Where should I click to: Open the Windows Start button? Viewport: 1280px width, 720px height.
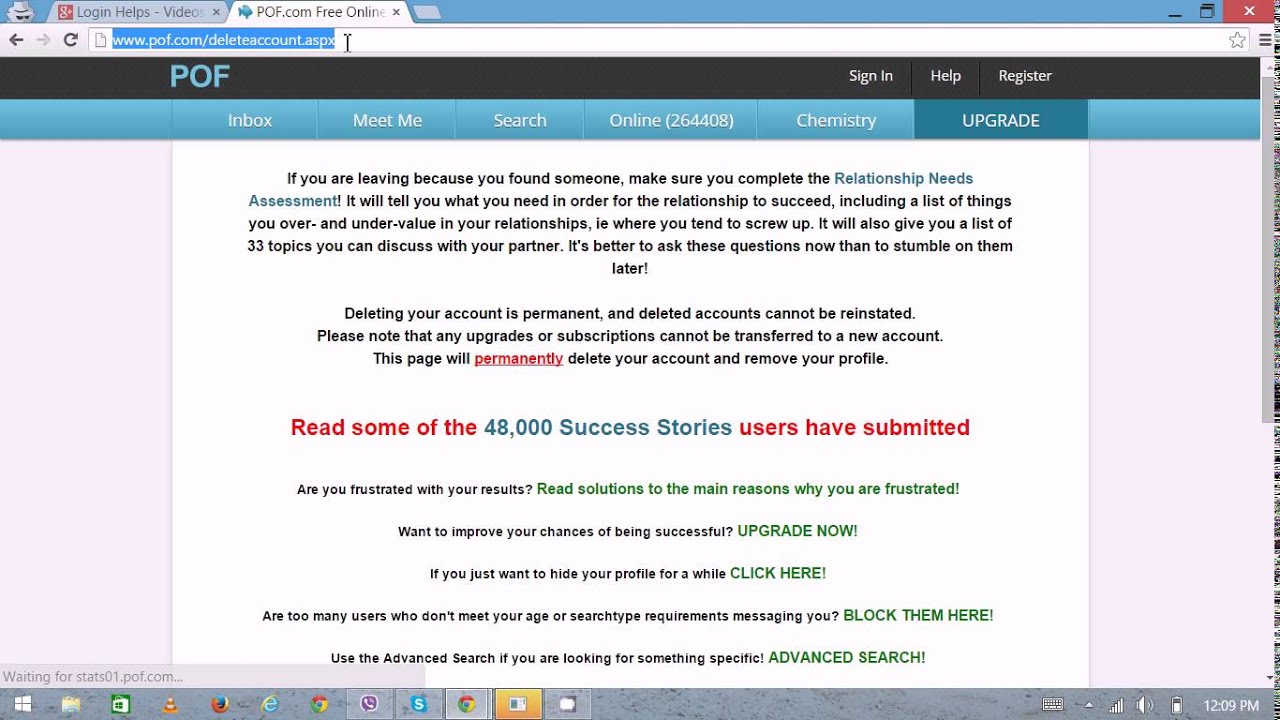coord(21,704)
